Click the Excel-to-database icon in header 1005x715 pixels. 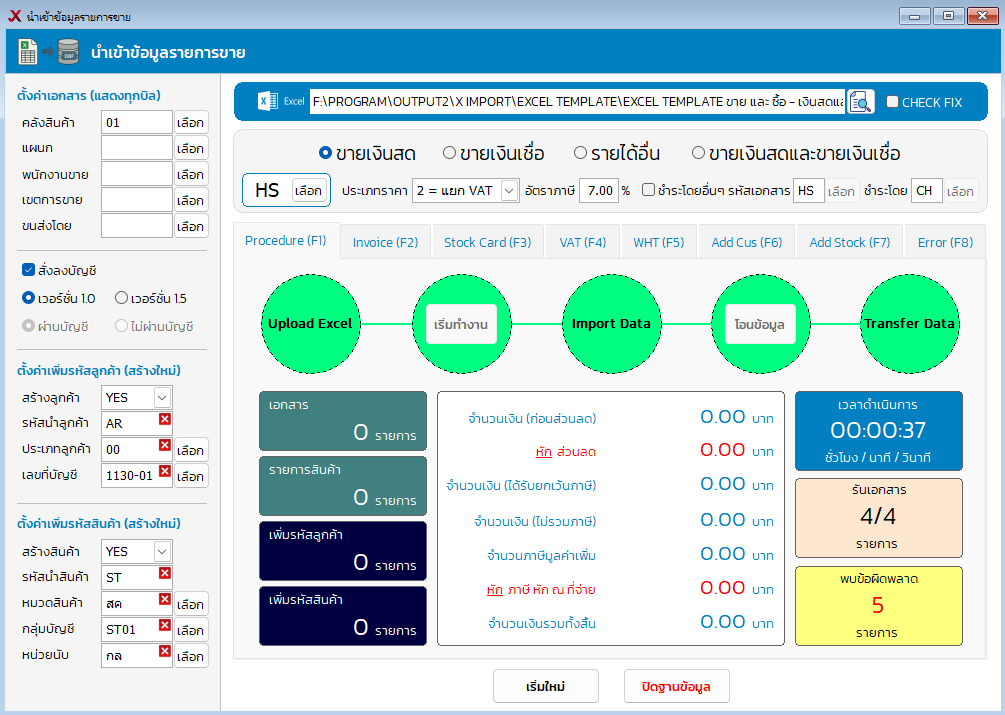[48, 51]
